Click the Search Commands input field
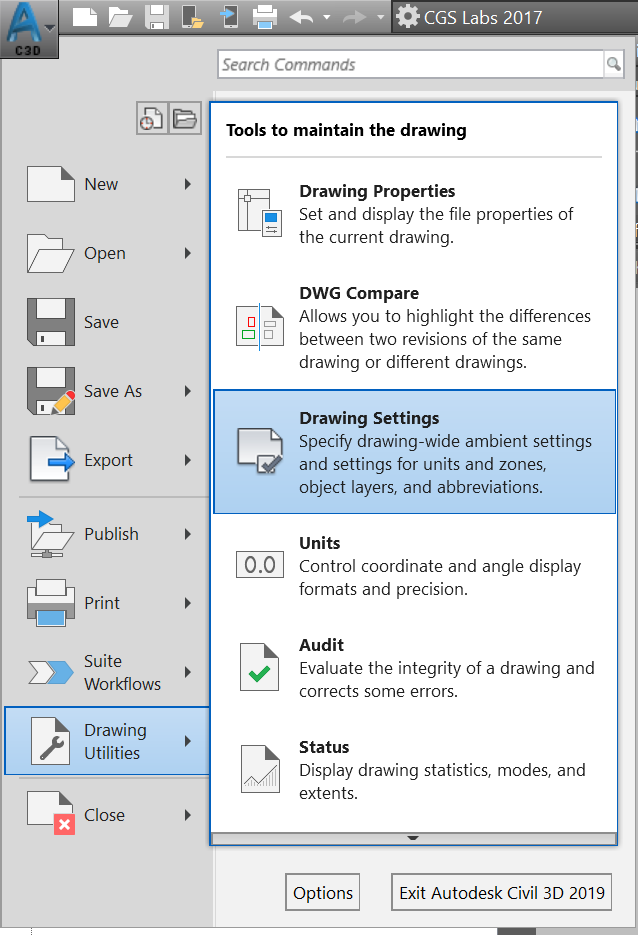638x935 pixels. [411, 64]
